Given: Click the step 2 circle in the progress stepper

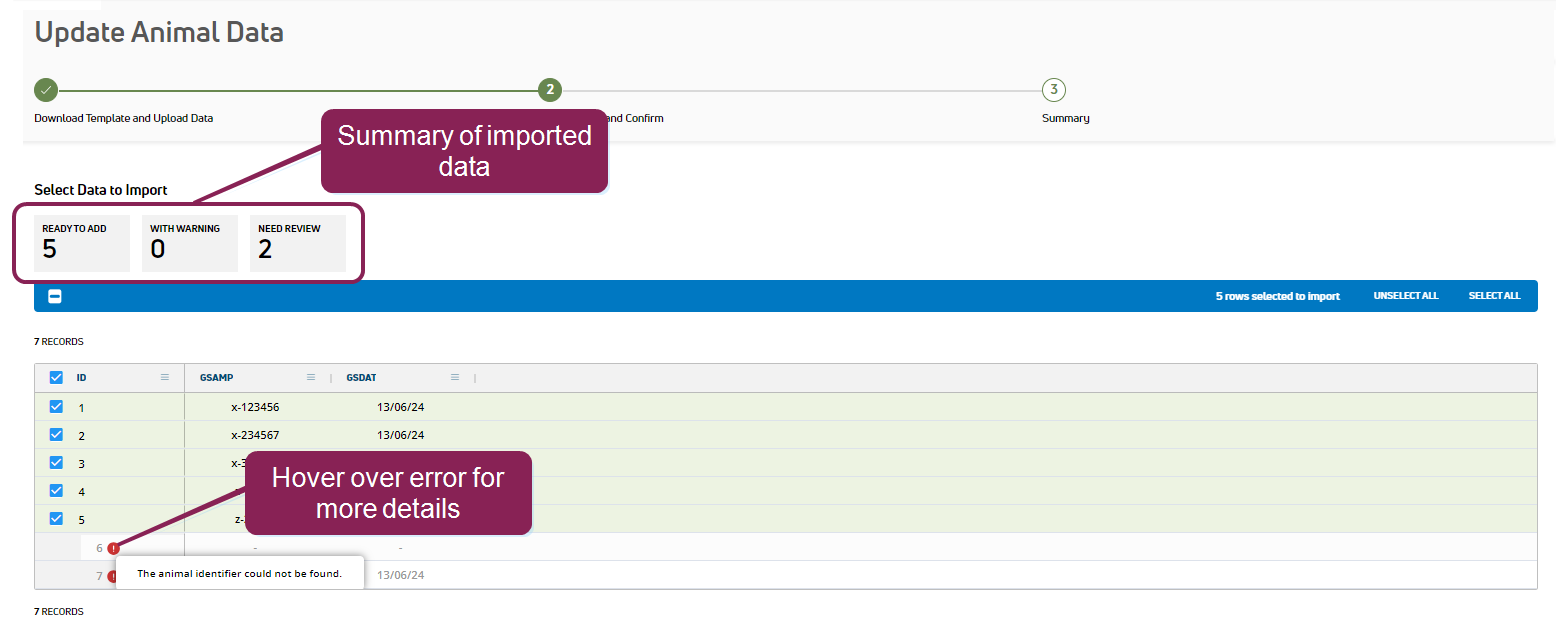Looking at the screenshot, I should click(549, 90).
